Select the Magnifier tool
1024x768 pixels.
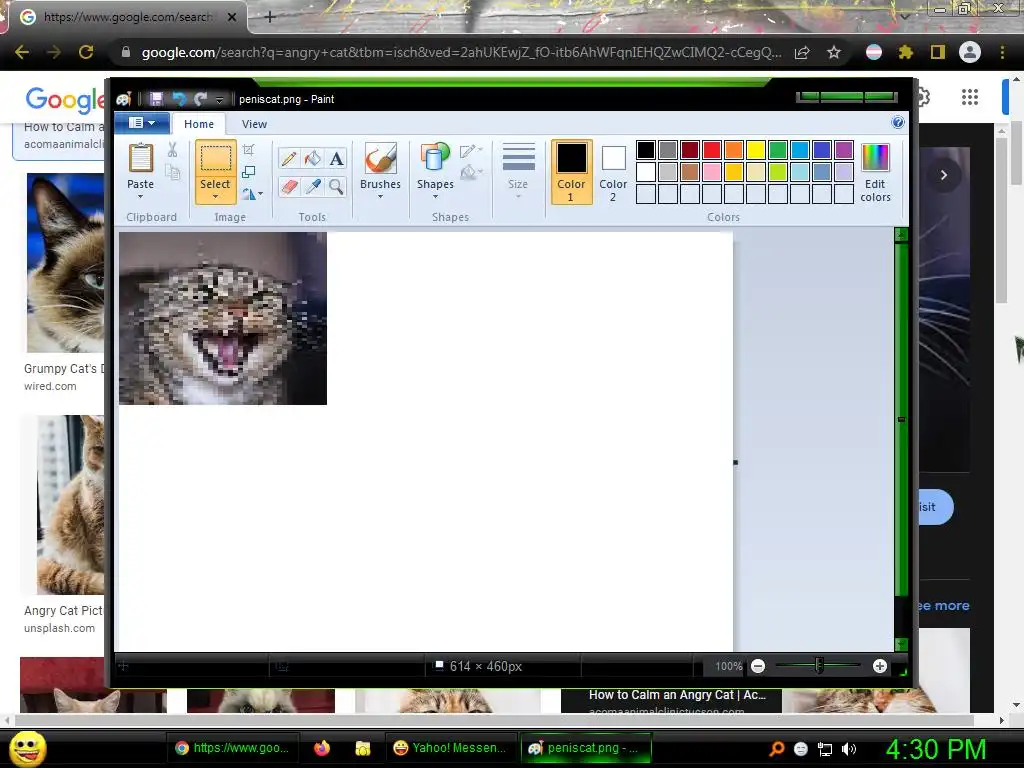coord(336,187)
